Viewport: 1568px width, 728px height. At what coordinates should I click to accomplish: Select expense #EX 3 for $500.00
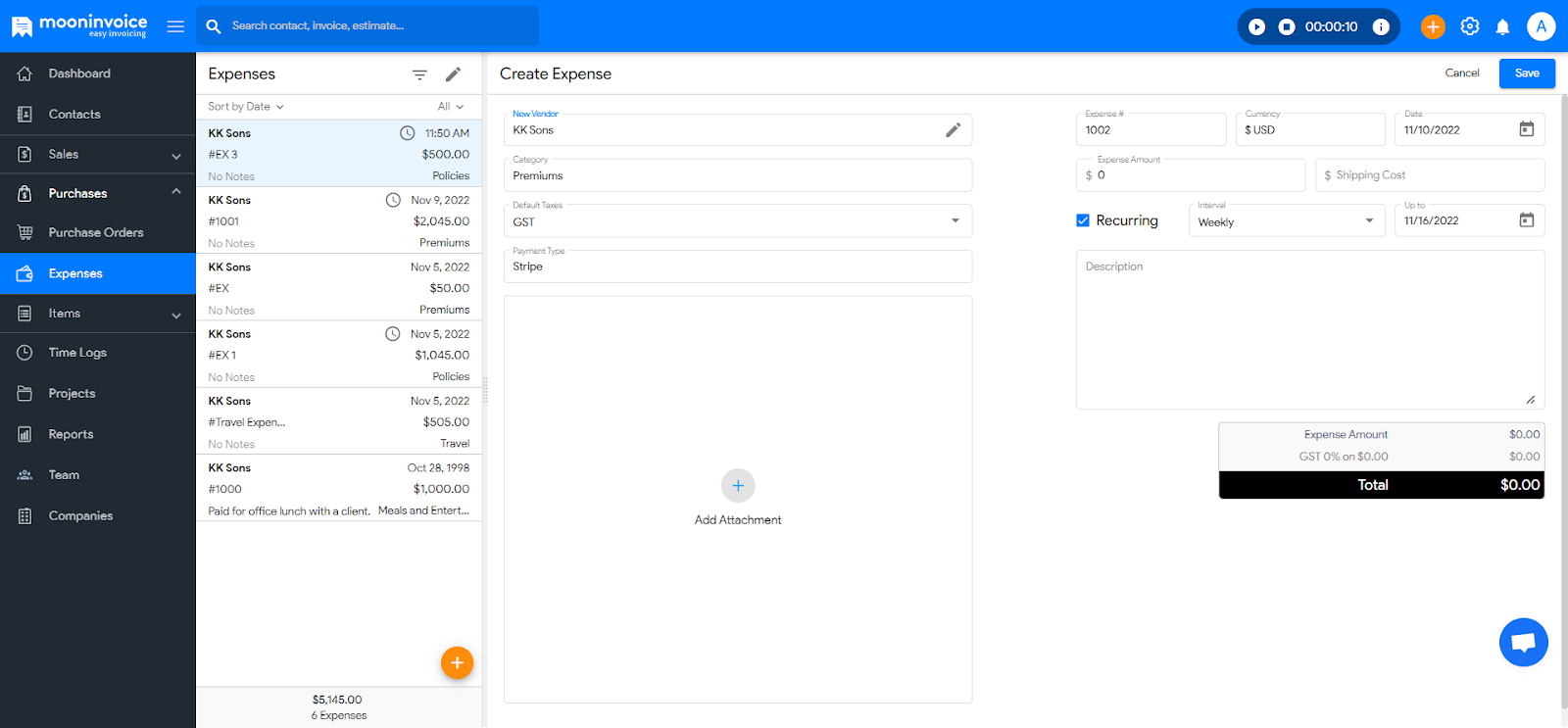pyautogui.click(x=339, y=154)
